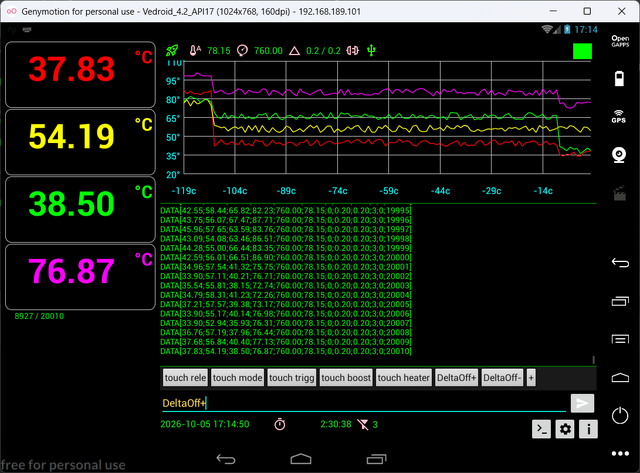640x473 pixels.
Task: Click the pressure gauge icon near 760.00
Action: click(242, 51)
